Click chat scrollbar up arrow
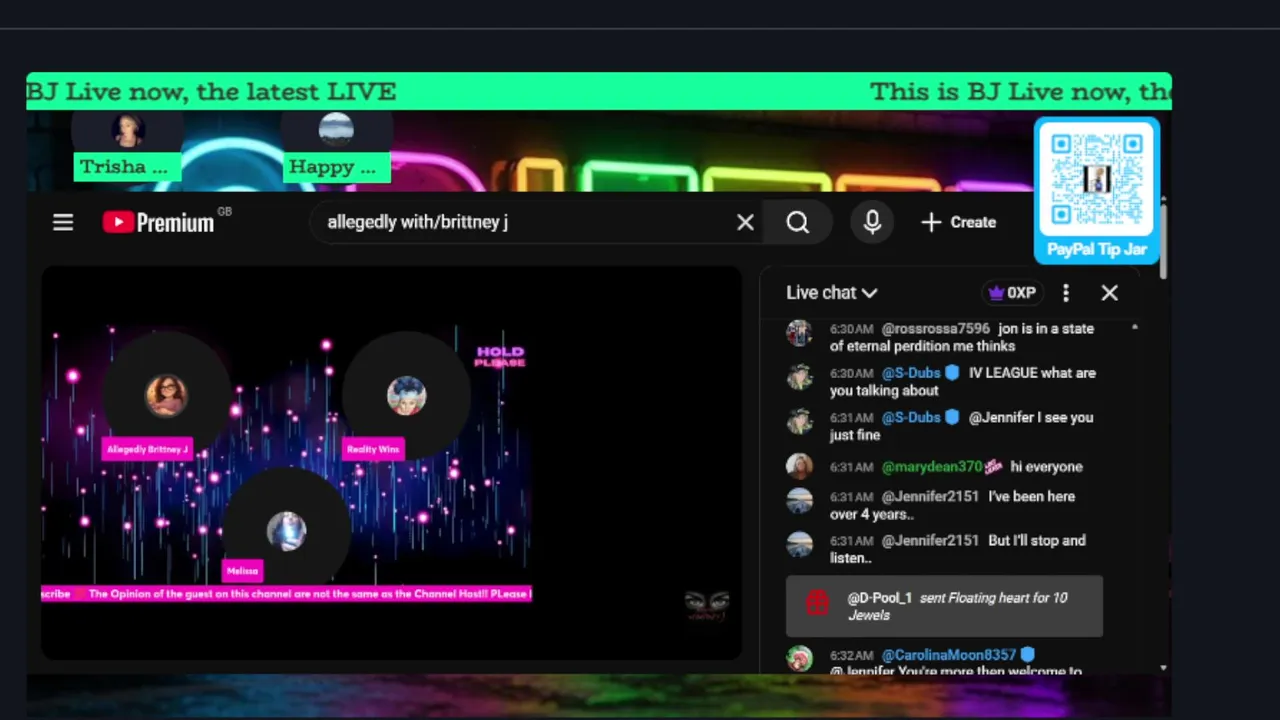1280x720 pixels. tap(1135, 328)
